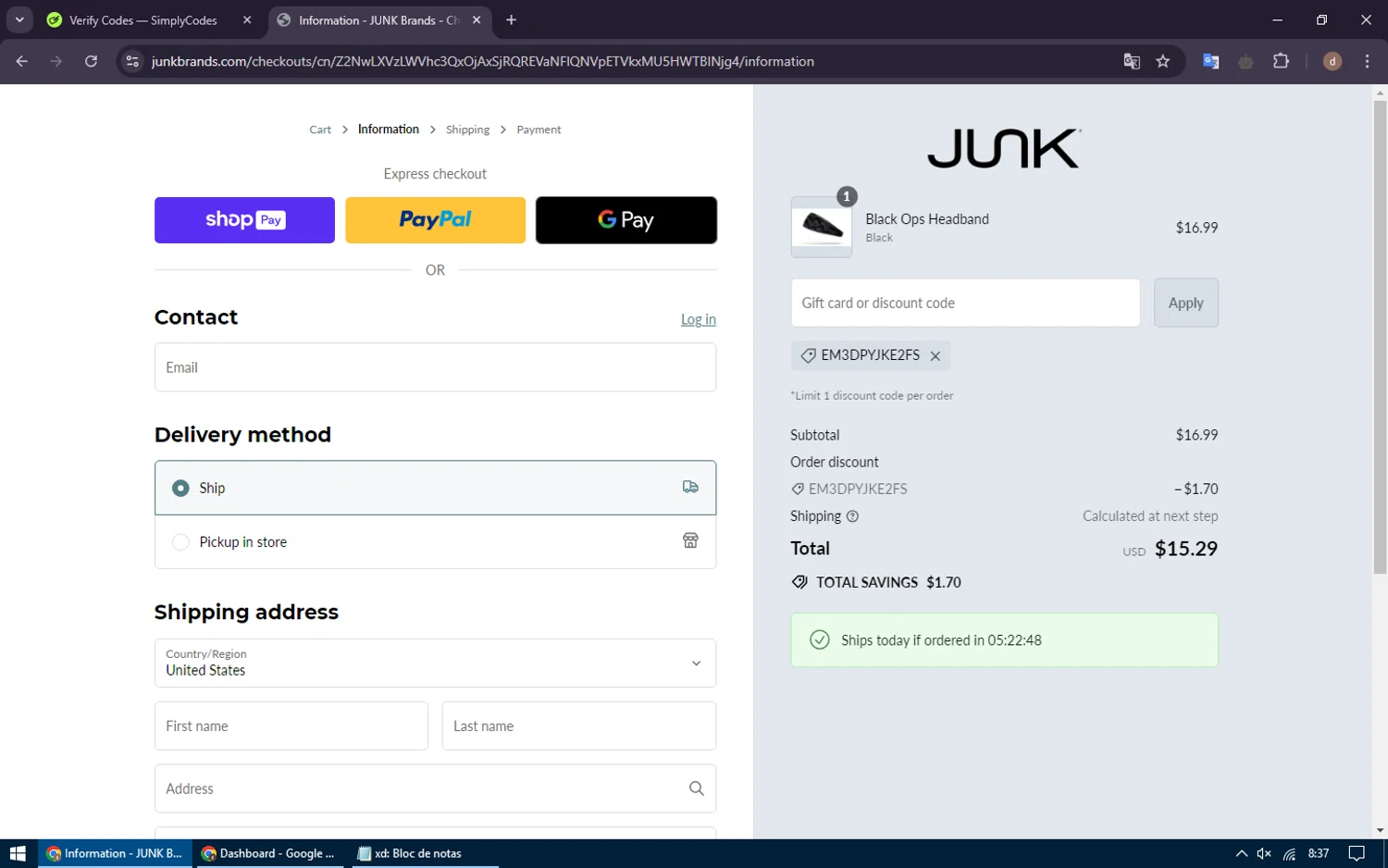Click the Gift card or discount code field
The height and width of the screenshot is (868, 1388).
point(965,303)
